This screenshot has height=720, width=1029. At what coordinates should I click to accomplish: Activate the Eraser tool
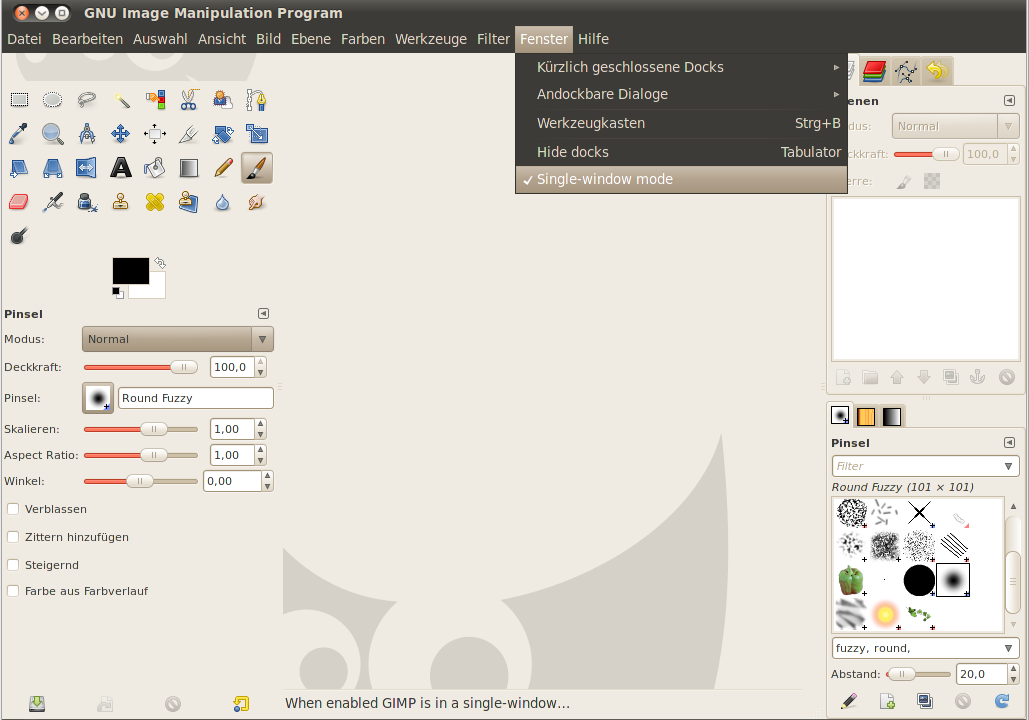18,201
